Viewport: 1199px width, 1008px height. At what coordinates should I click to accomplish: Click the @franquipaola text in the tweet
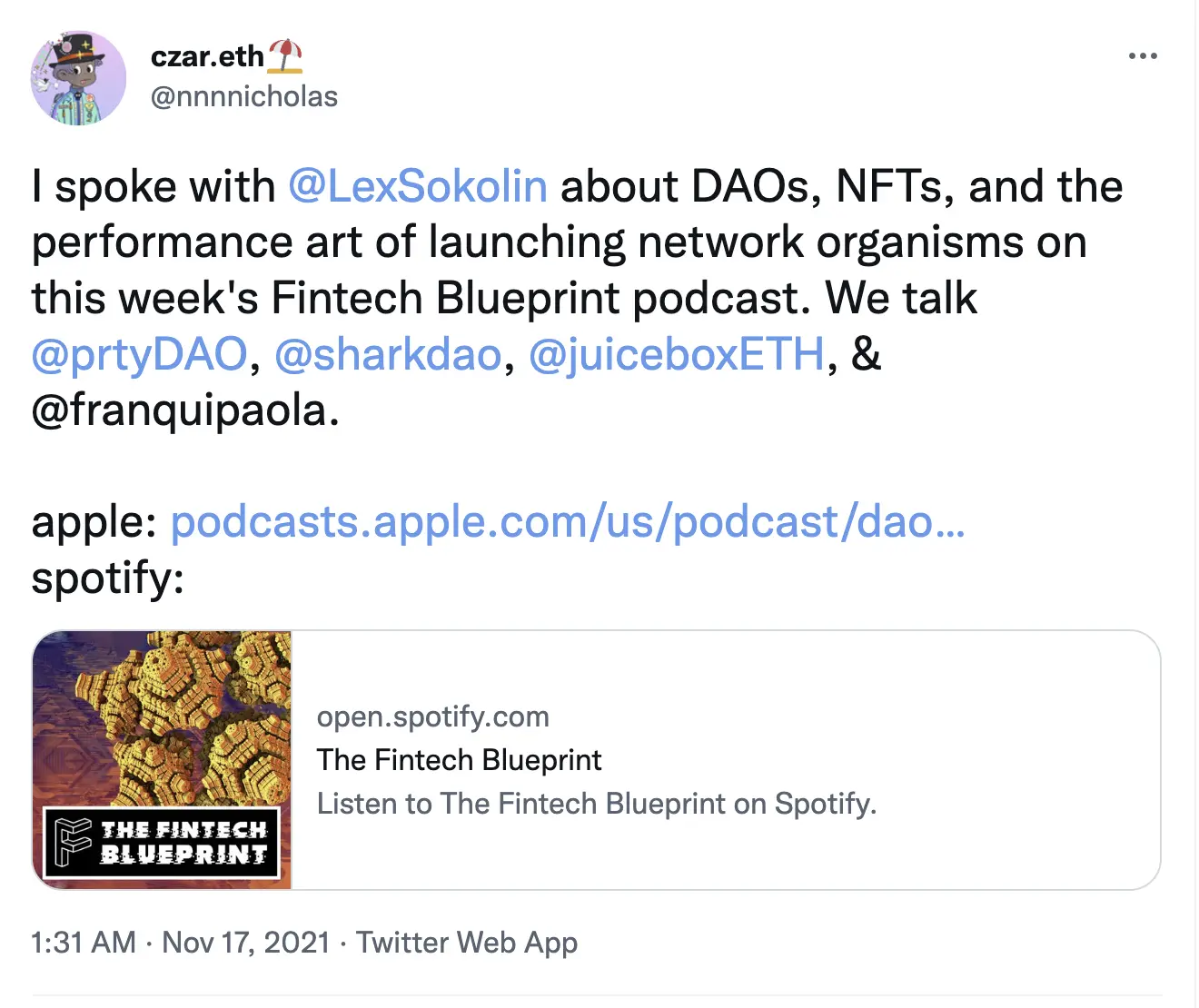[185, 410]
